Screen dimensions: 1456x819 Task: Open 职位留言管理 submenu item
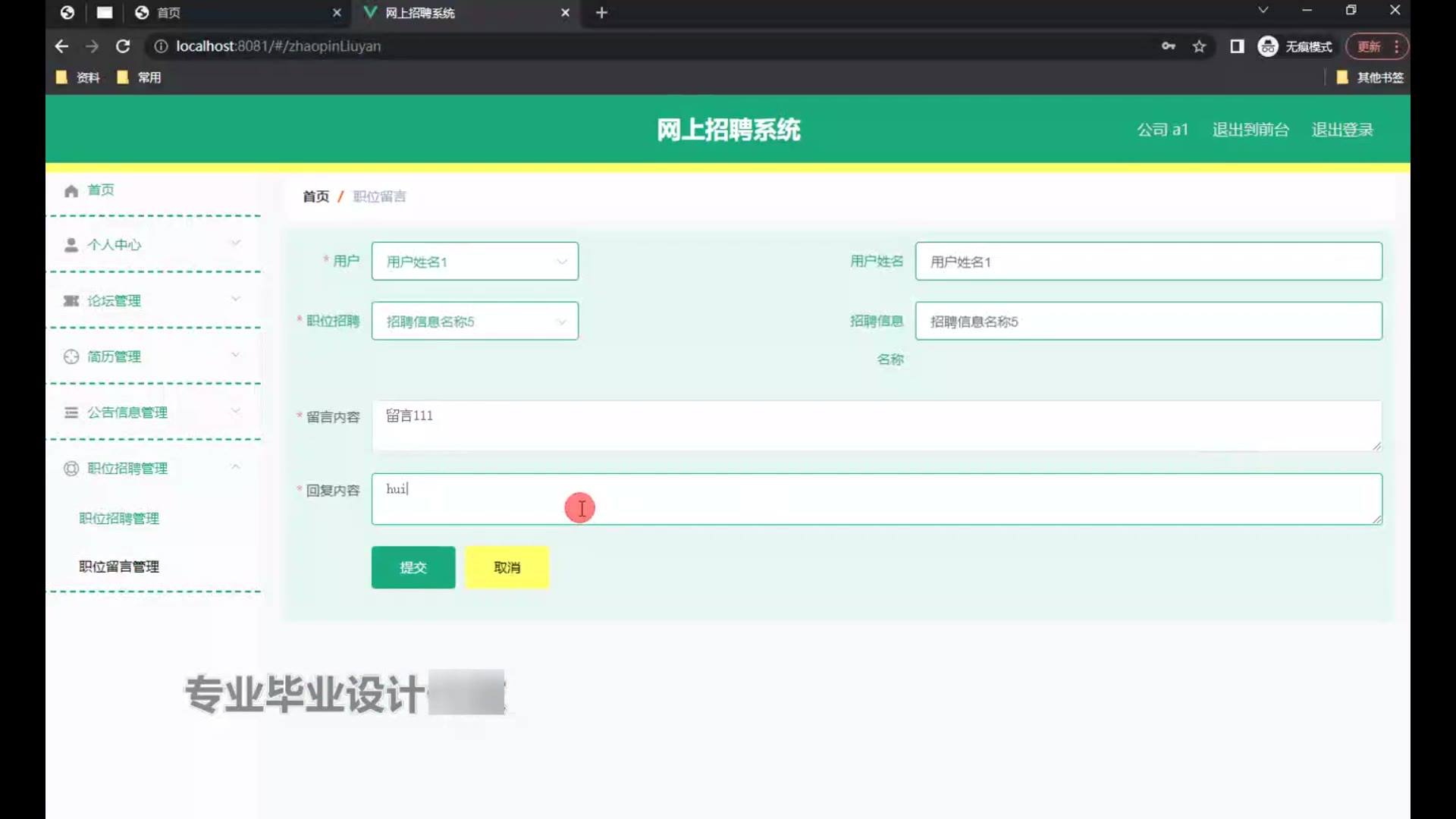coord(119,566)
